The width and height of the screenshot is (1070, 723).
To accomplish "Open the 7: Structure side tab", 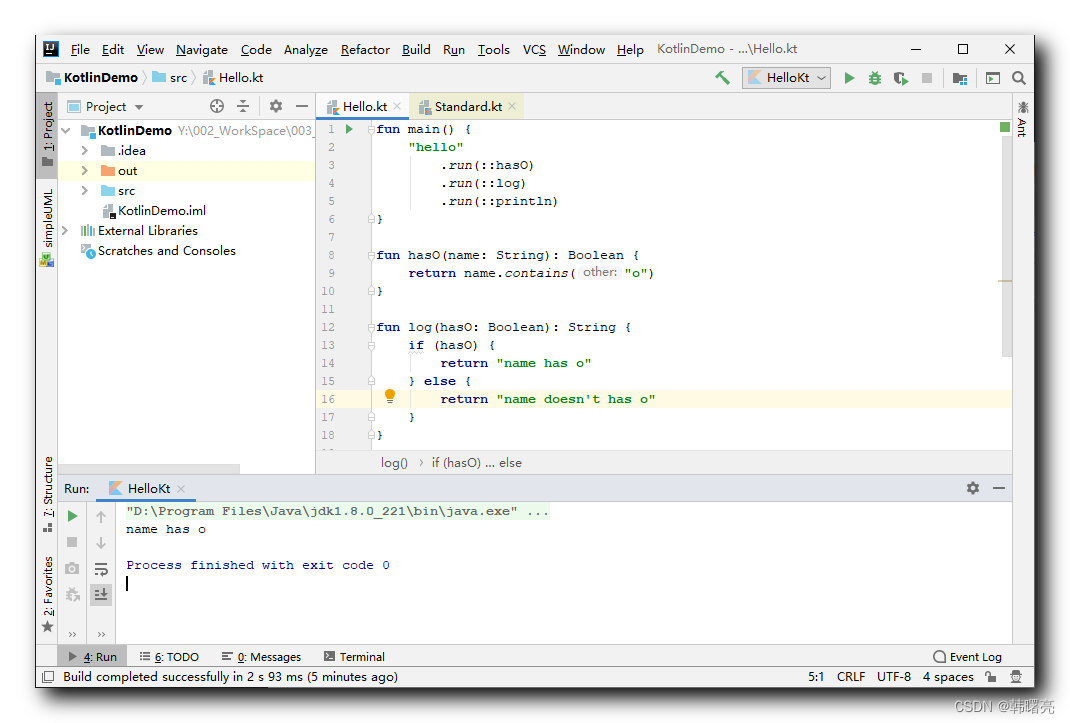I will click(48, 494).
